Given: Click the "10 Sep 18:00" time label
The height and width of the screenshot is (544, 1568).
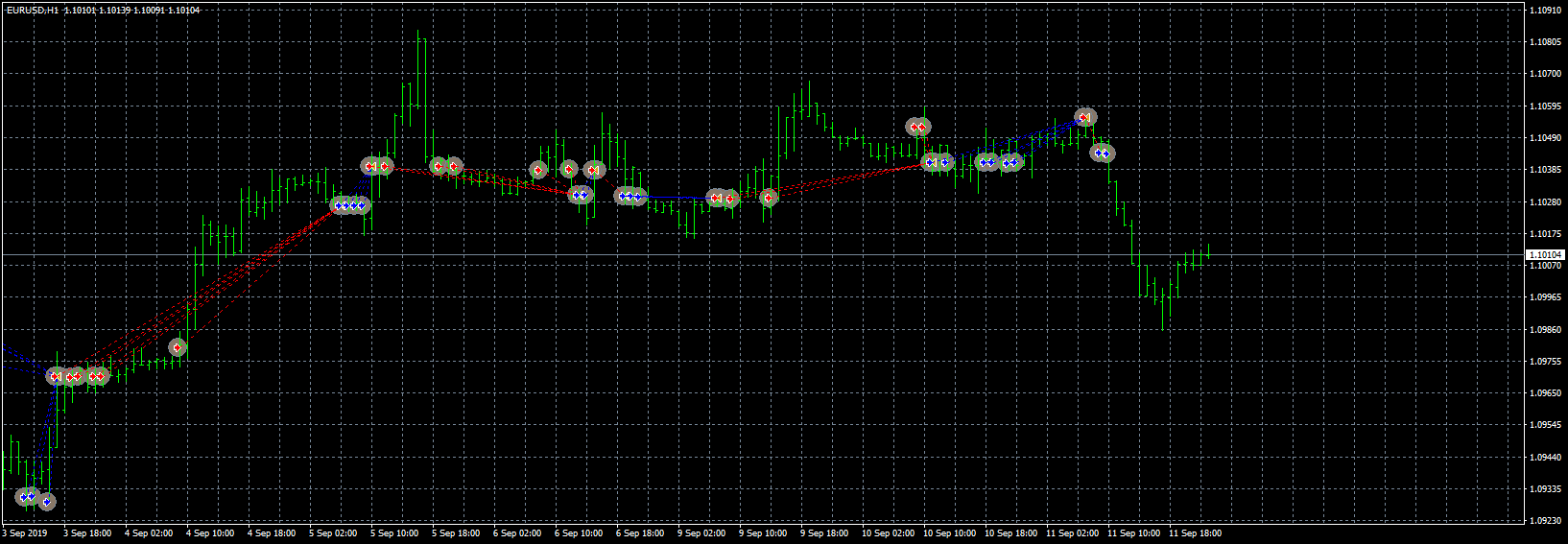Looking at the screenshot, I should [1010, 533].
